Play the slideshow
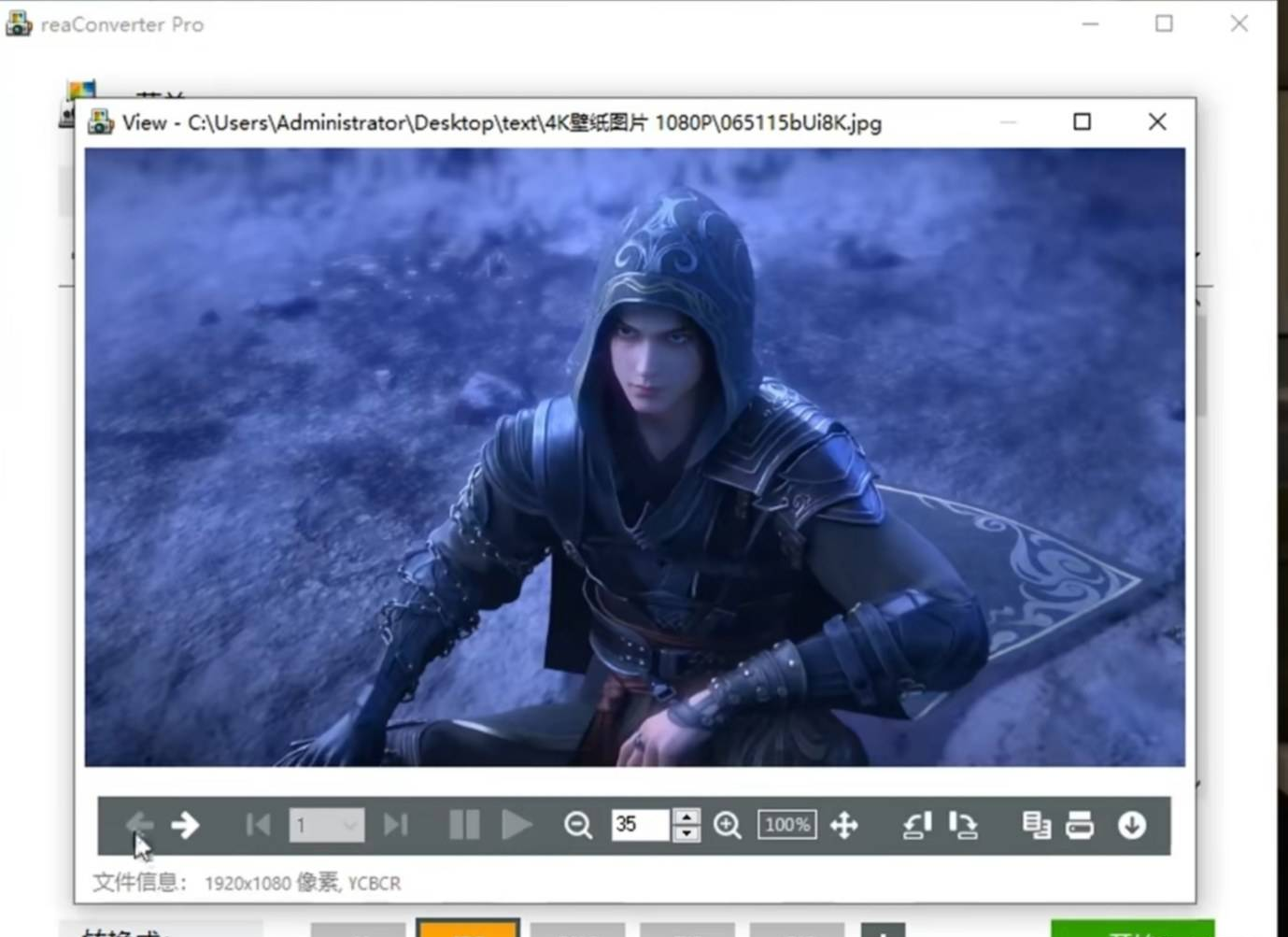 516,825
